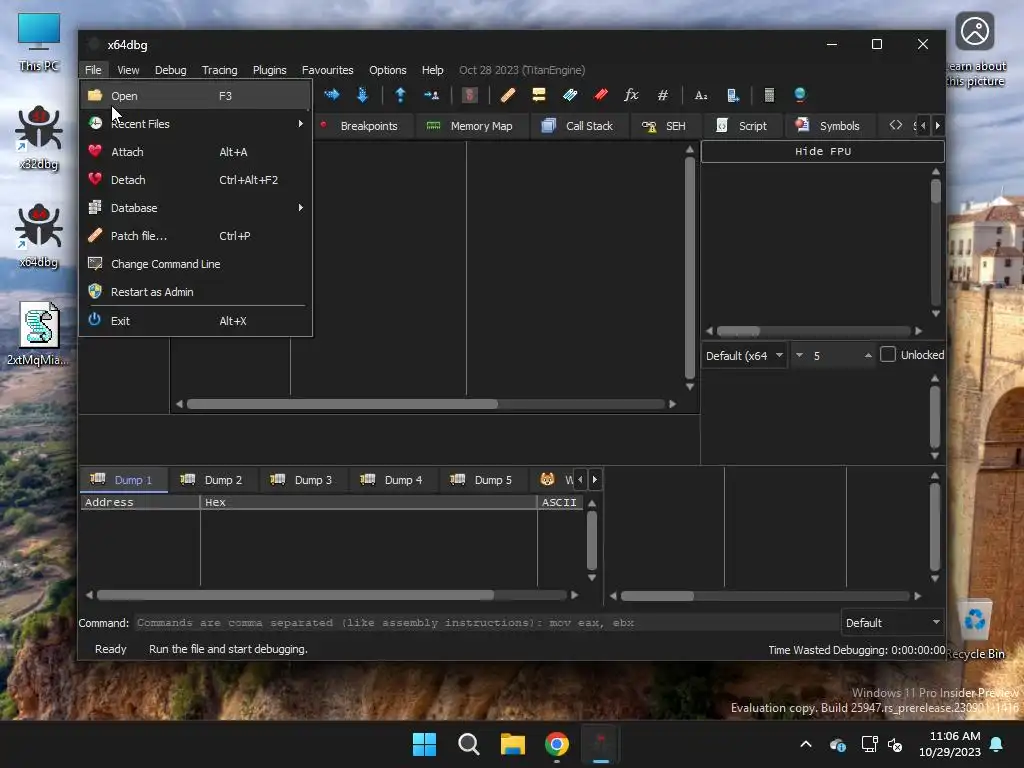This screenshot has height=768, width=1024.
Task: Click the Learn about this picture icon
Action: (975, 49)
